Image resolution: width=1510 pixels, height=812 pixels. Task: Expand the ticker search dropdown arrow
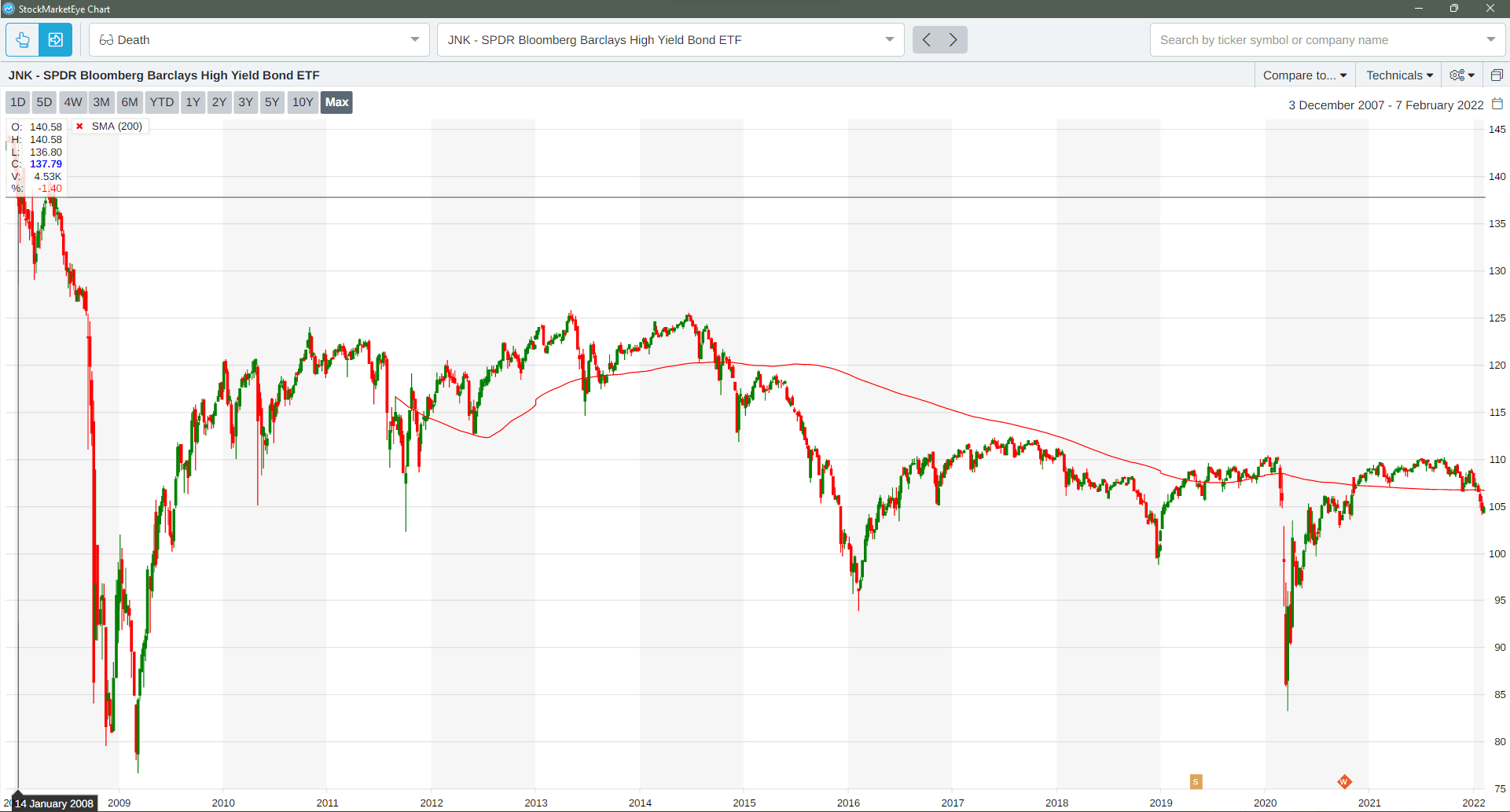click(x=1490, y=40)
